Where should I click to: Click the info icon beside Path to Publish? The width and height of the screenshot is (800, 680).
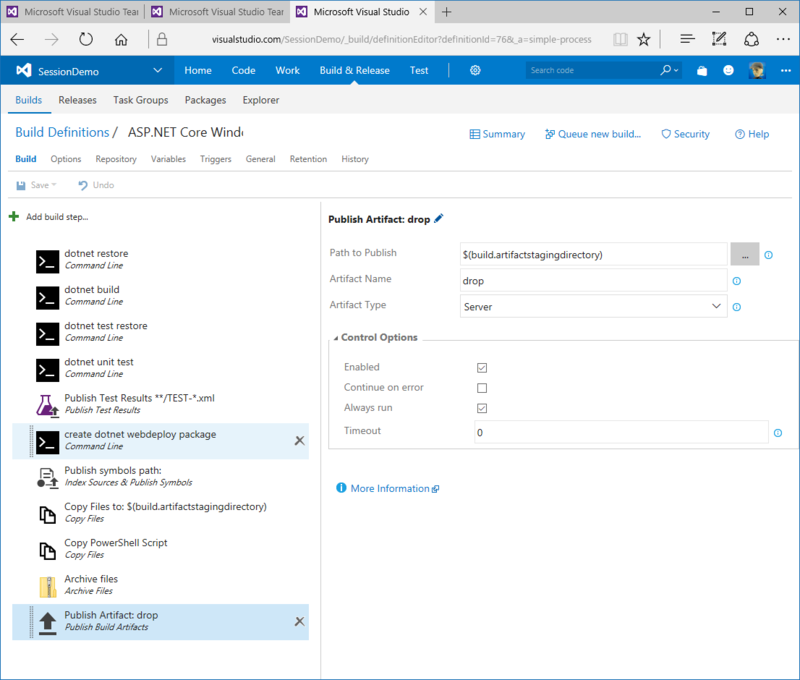coord(768,255)
